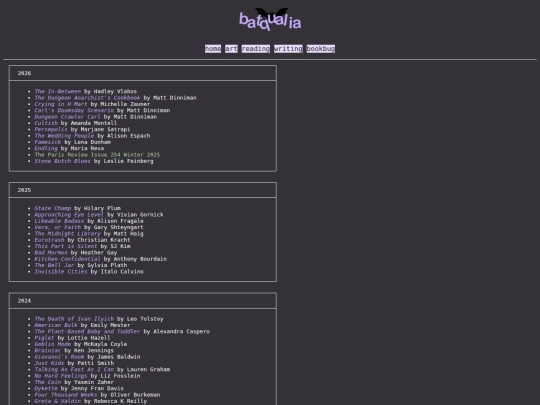Viewport: 540px width, 405px height.
Task: Open the reading nav link
Action: pos(256,49)
